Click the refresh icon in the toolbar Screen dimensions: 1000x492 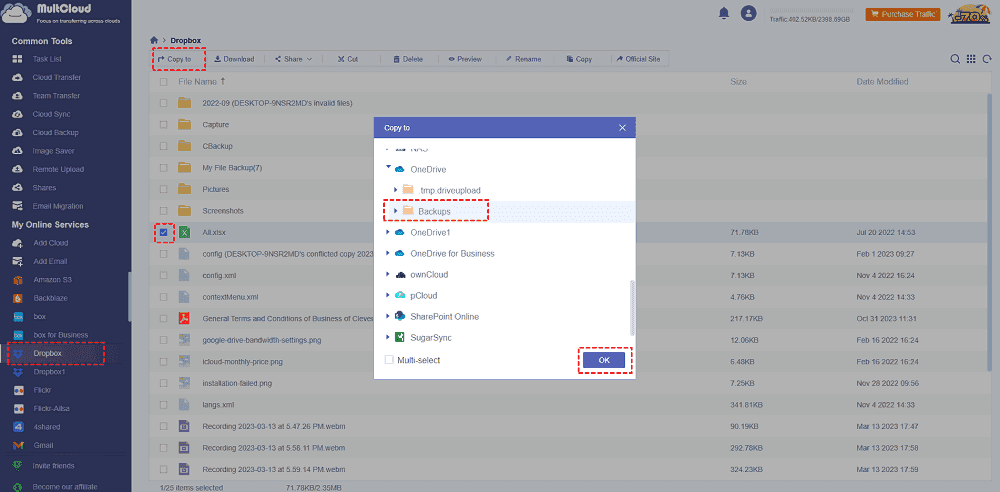click(986, 59)
